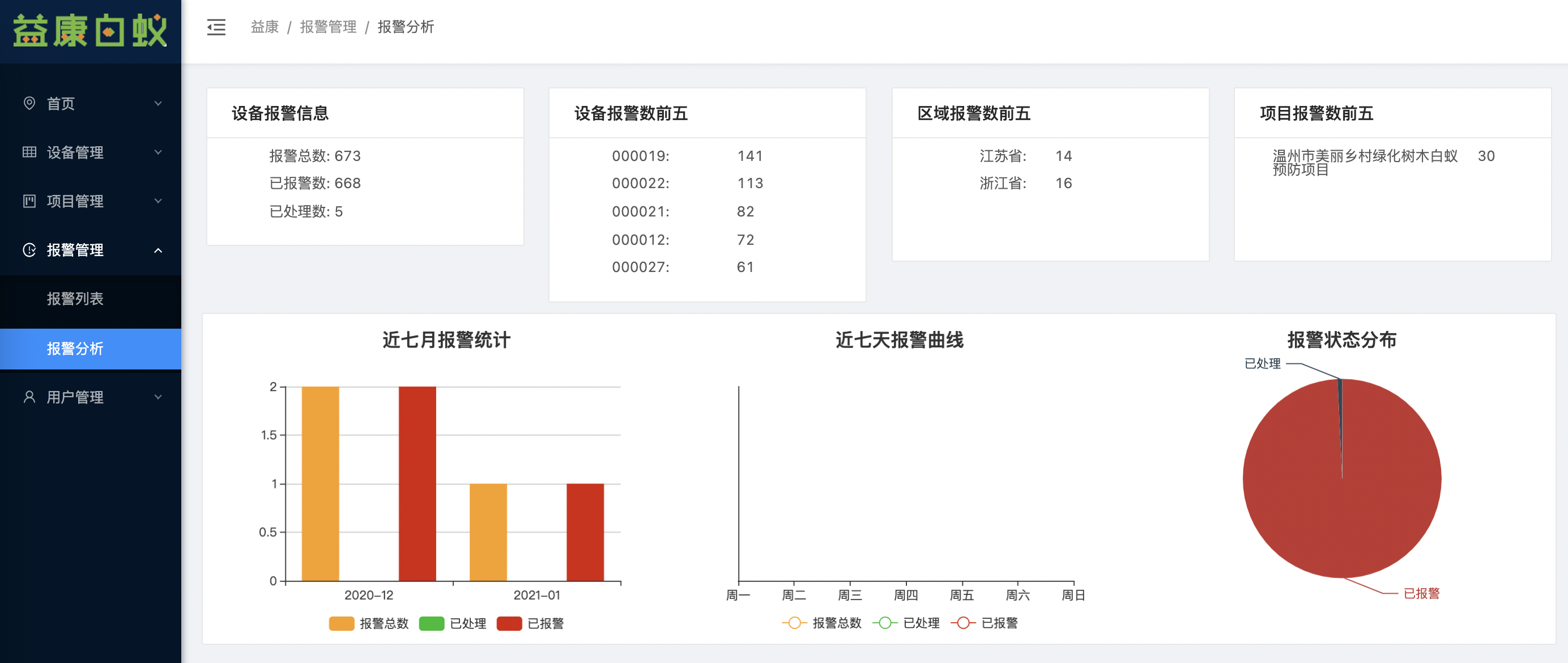The image size is (1568, 663).
Task: Click the sidebar collapse hamburger icon
Action: coord(216,27)
